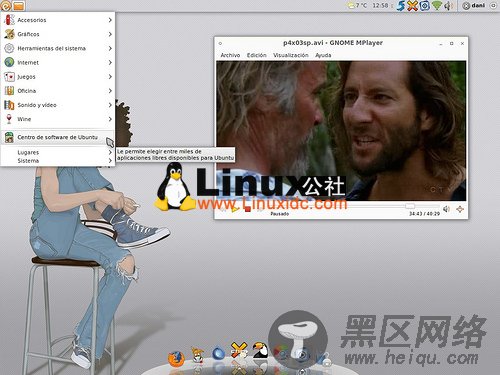Image resolution: width=500 pixels, height=375 pixels.
Task: Open the Lugares submenu
Action: [x=58, y=152]
